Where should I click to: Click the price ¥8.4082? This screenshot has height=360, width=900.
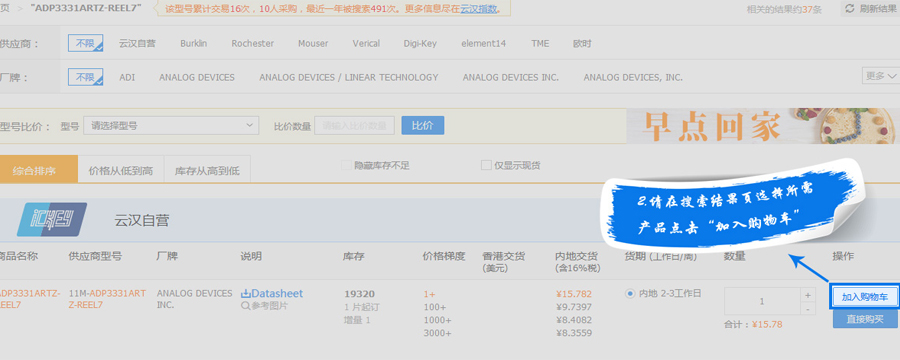tap(574, 320)
